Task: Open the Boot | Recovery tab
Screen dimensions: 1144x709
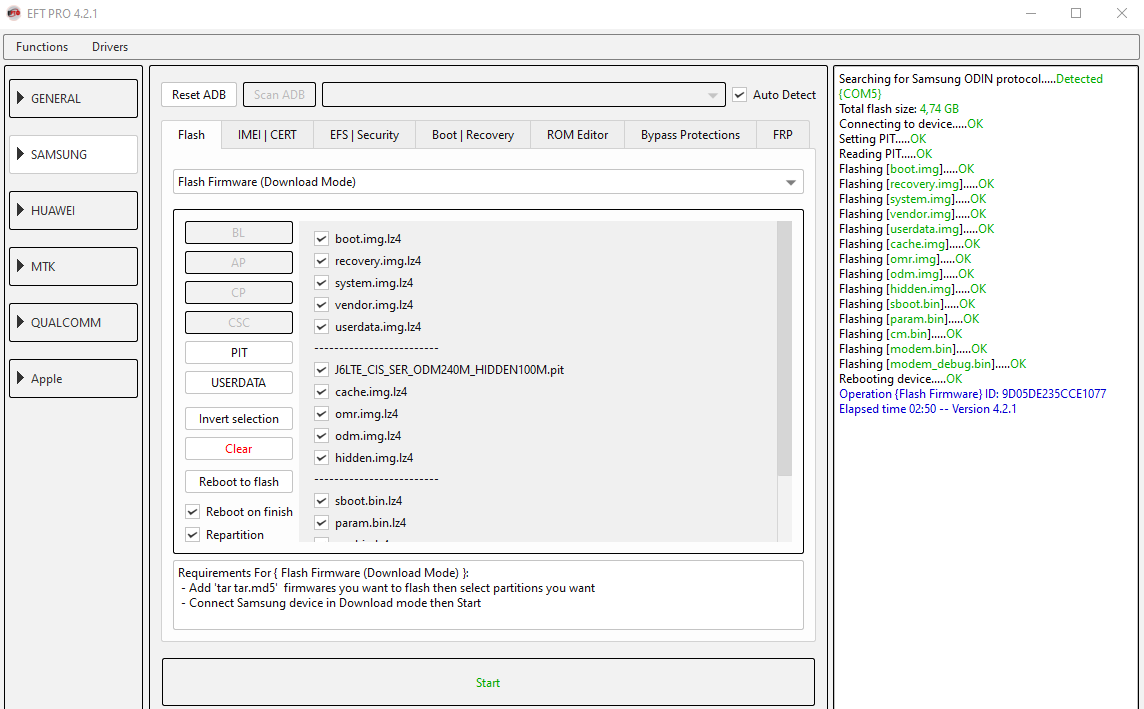Action: pos(473,135)
